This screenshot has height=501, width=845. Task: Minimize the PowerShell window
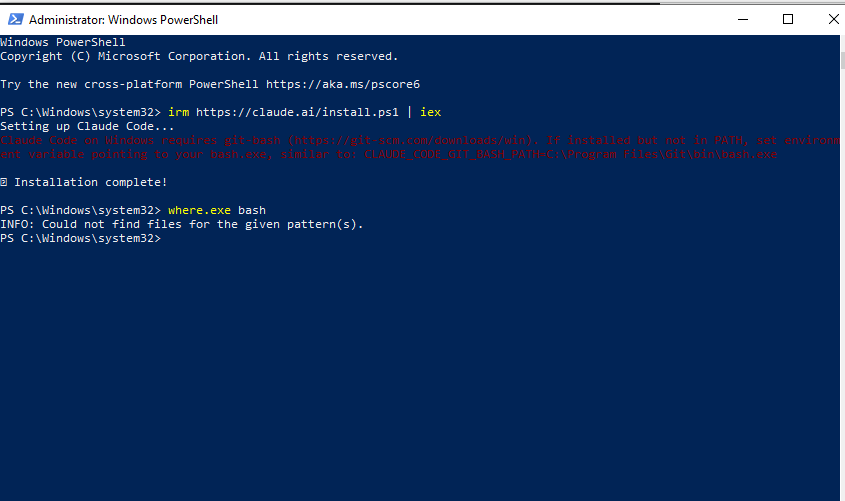pos(742,19)
